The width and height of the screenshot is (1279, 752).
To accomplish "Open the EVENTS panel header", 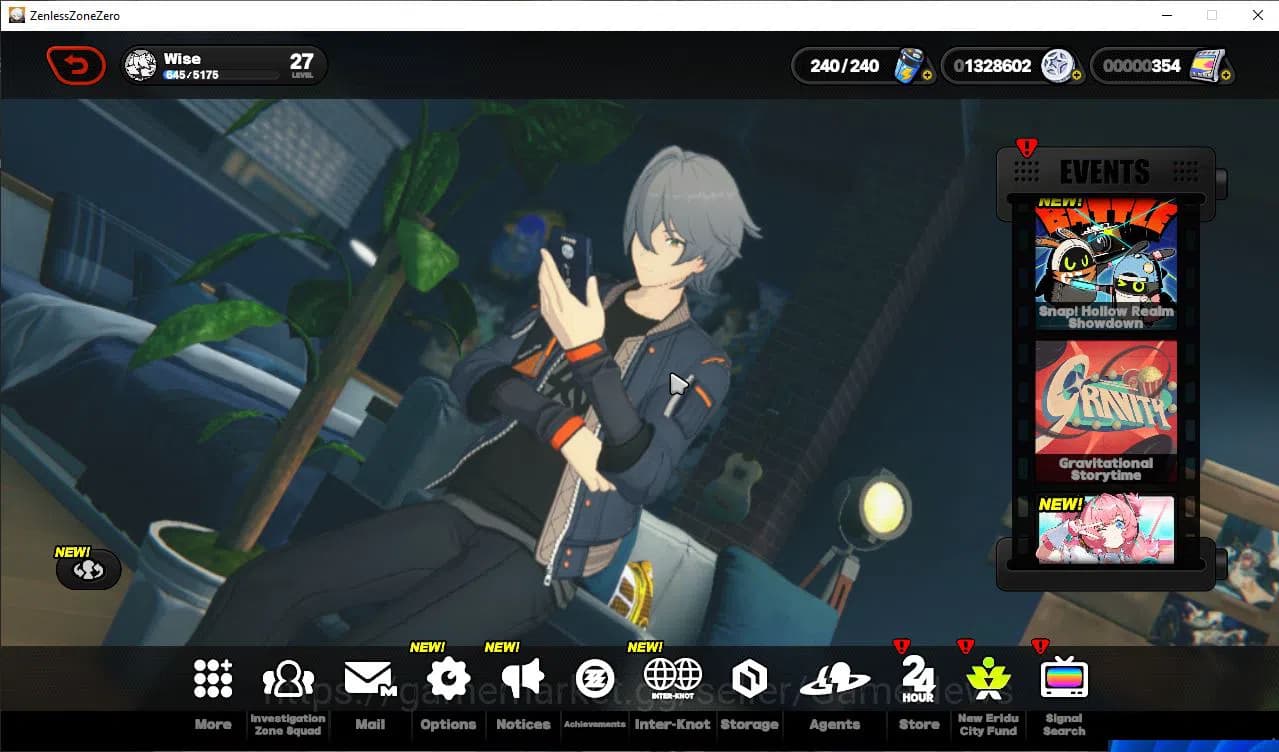I will point(1105,171).
